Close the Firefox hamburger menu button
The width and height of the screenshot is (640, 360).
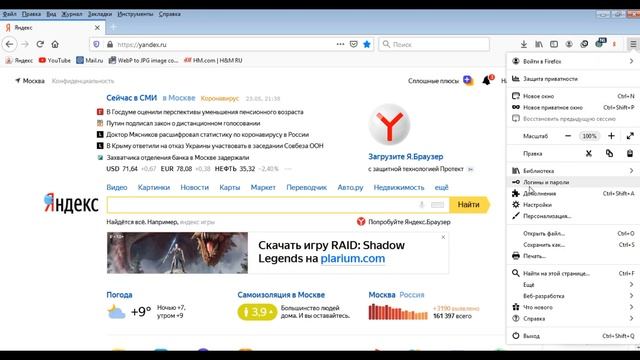pos(633,44)
